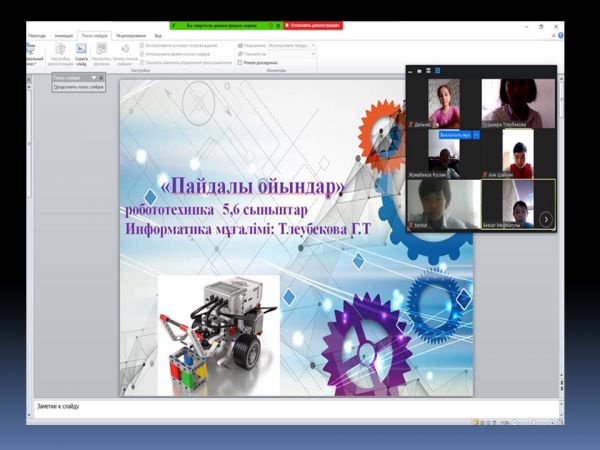Image resolution: width=600 pixels, height=450 pixels.
Task: Enable 'Режим докладчика' presenter view checkbox
Action: point(242,62)
